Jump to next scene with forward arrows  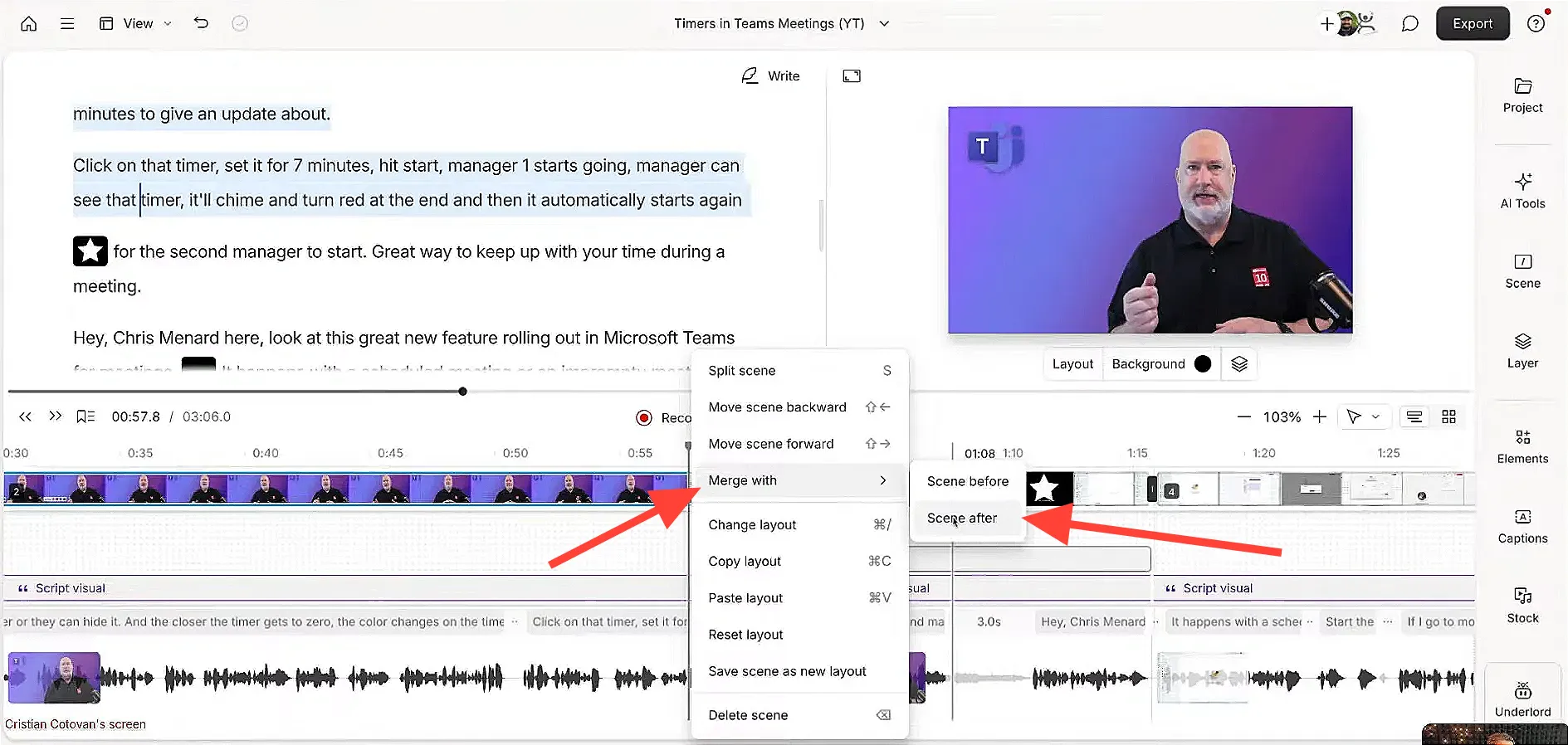55,416
